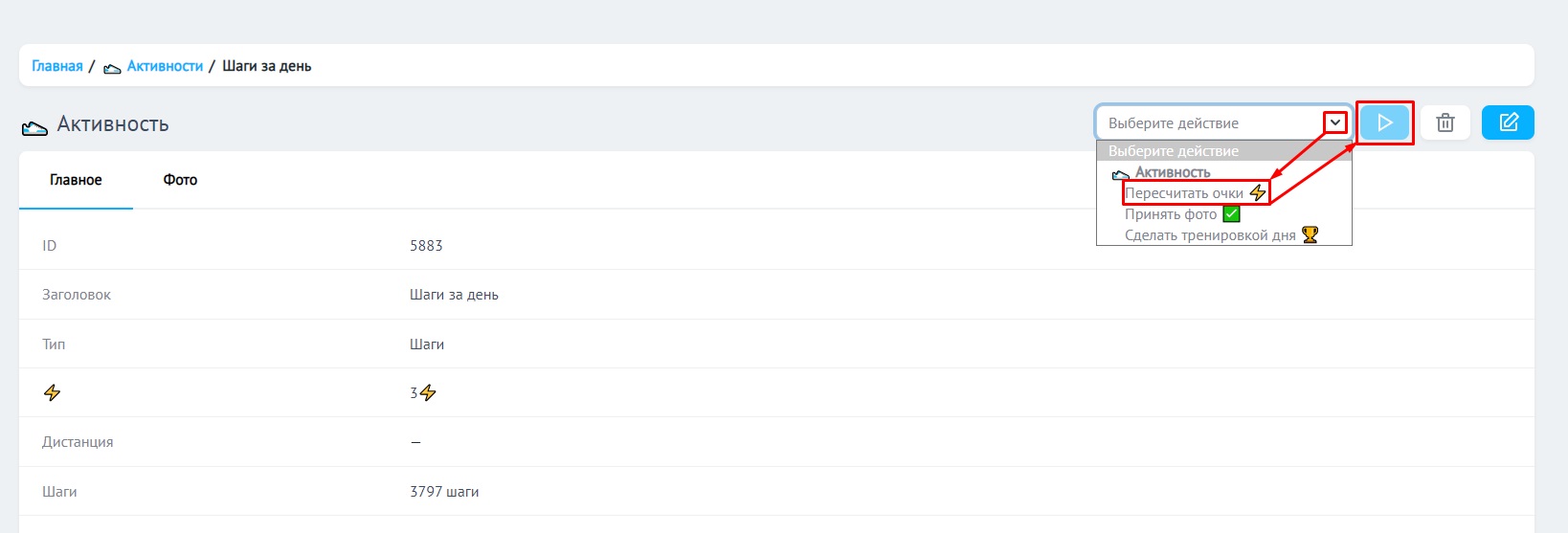Select the Пересчитать очки option
The image size is (1568, 533).
(1184, 193)
